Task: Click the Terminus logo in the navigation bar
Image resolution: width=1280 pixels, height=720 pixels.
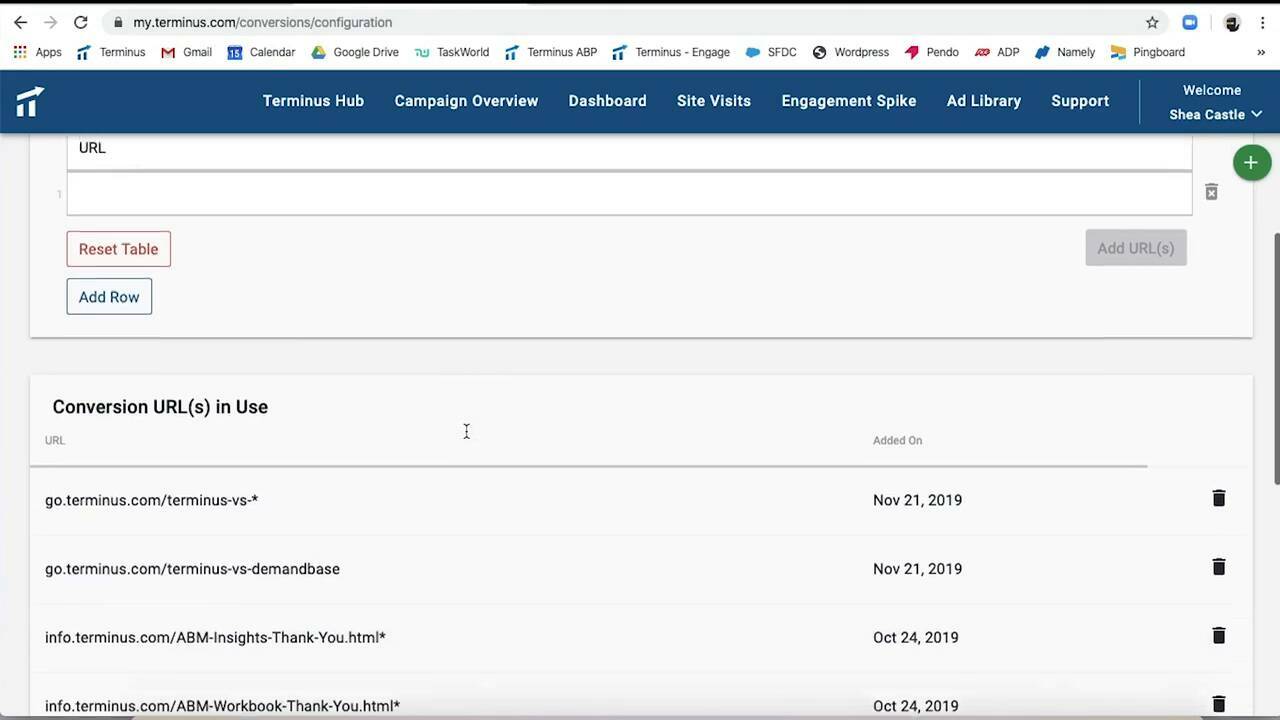Action: tap(29, 101)
